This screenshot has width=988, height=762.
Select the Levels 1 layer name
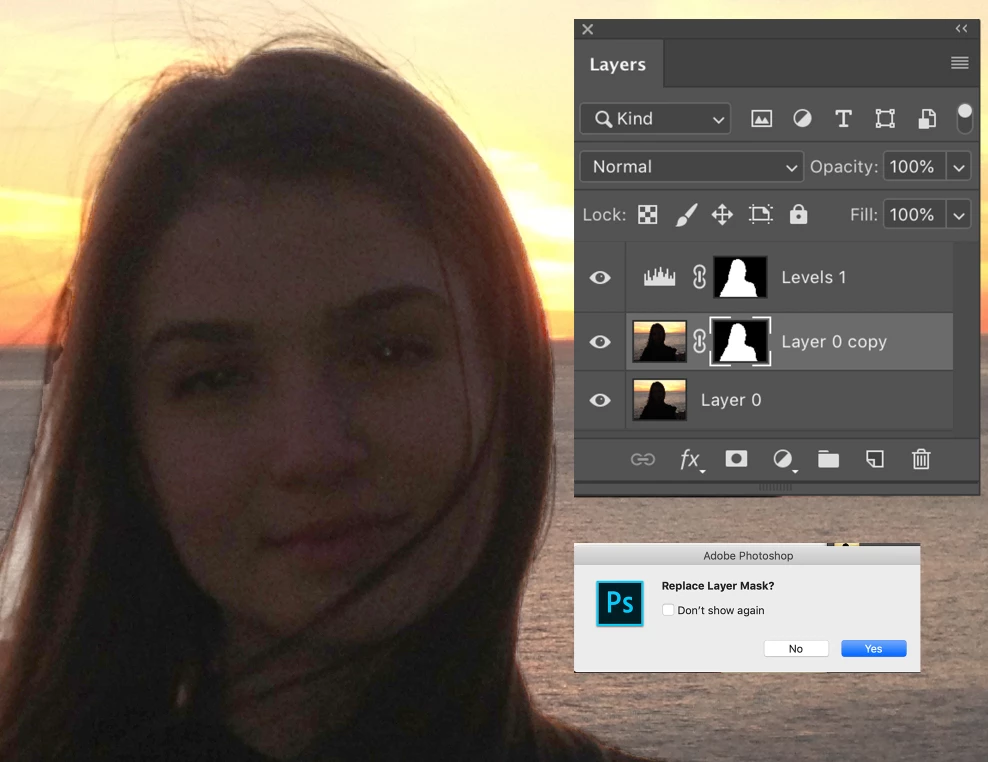[813, 277]
